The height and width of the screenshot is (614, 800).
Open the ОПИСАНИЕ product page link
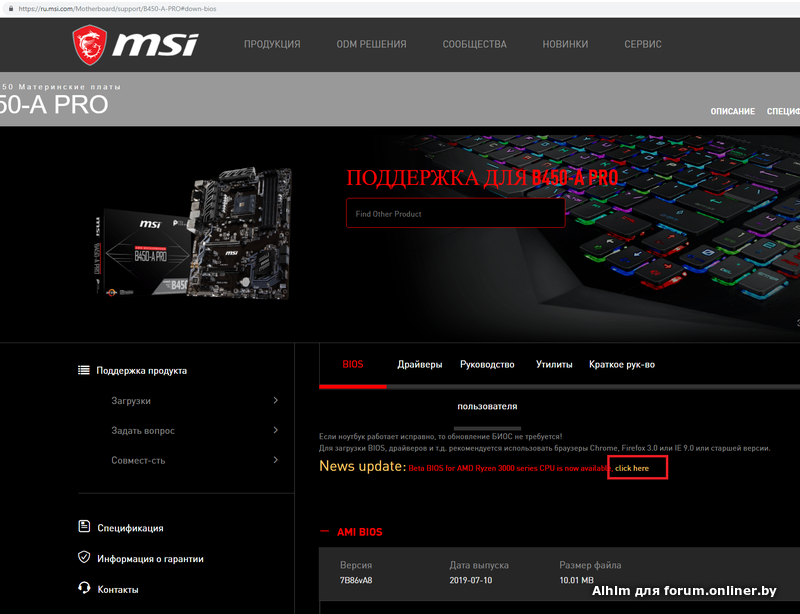click(x=733, y=111)
